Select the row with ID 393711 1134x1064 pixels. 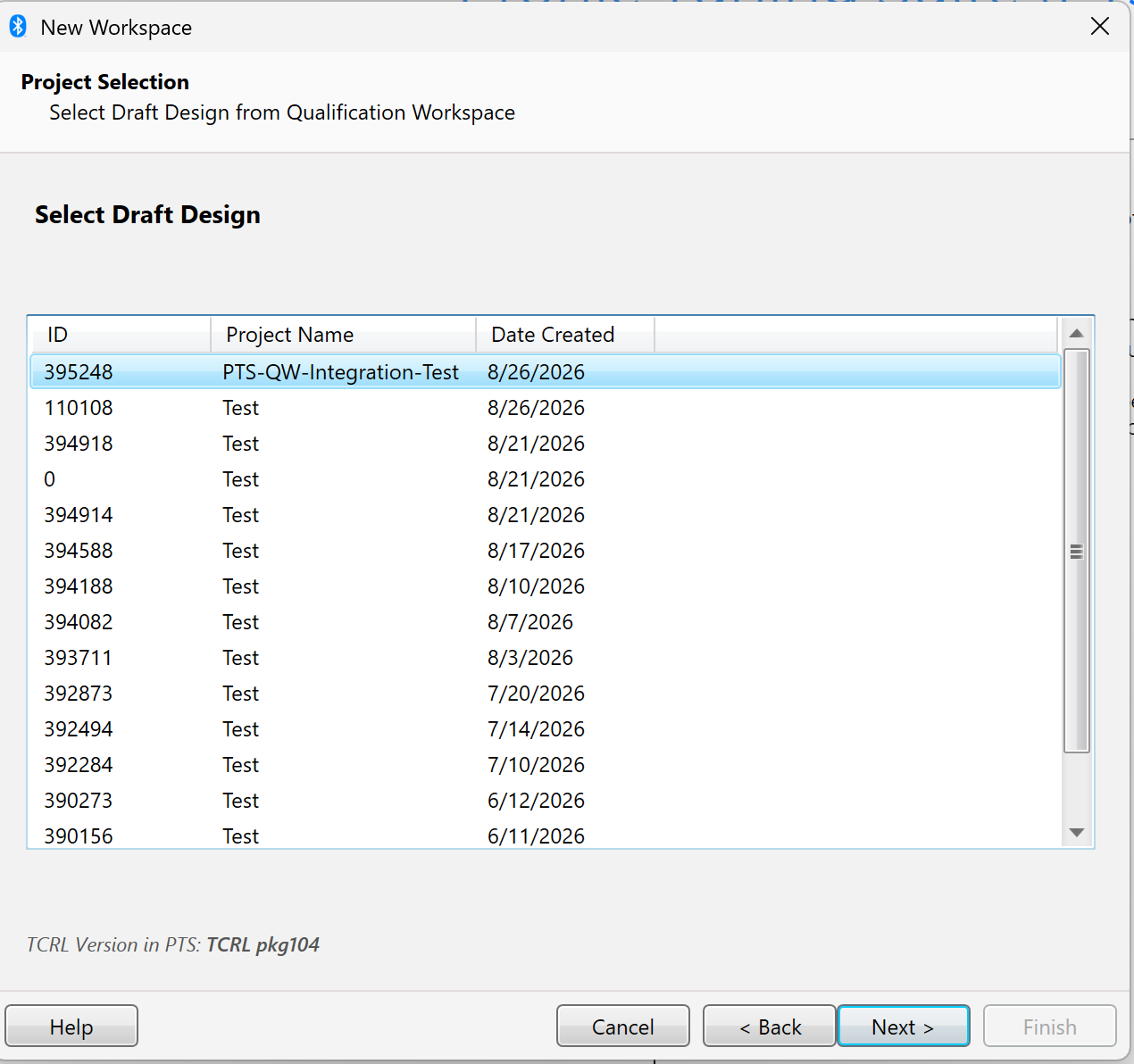click(x=545, y=658)
